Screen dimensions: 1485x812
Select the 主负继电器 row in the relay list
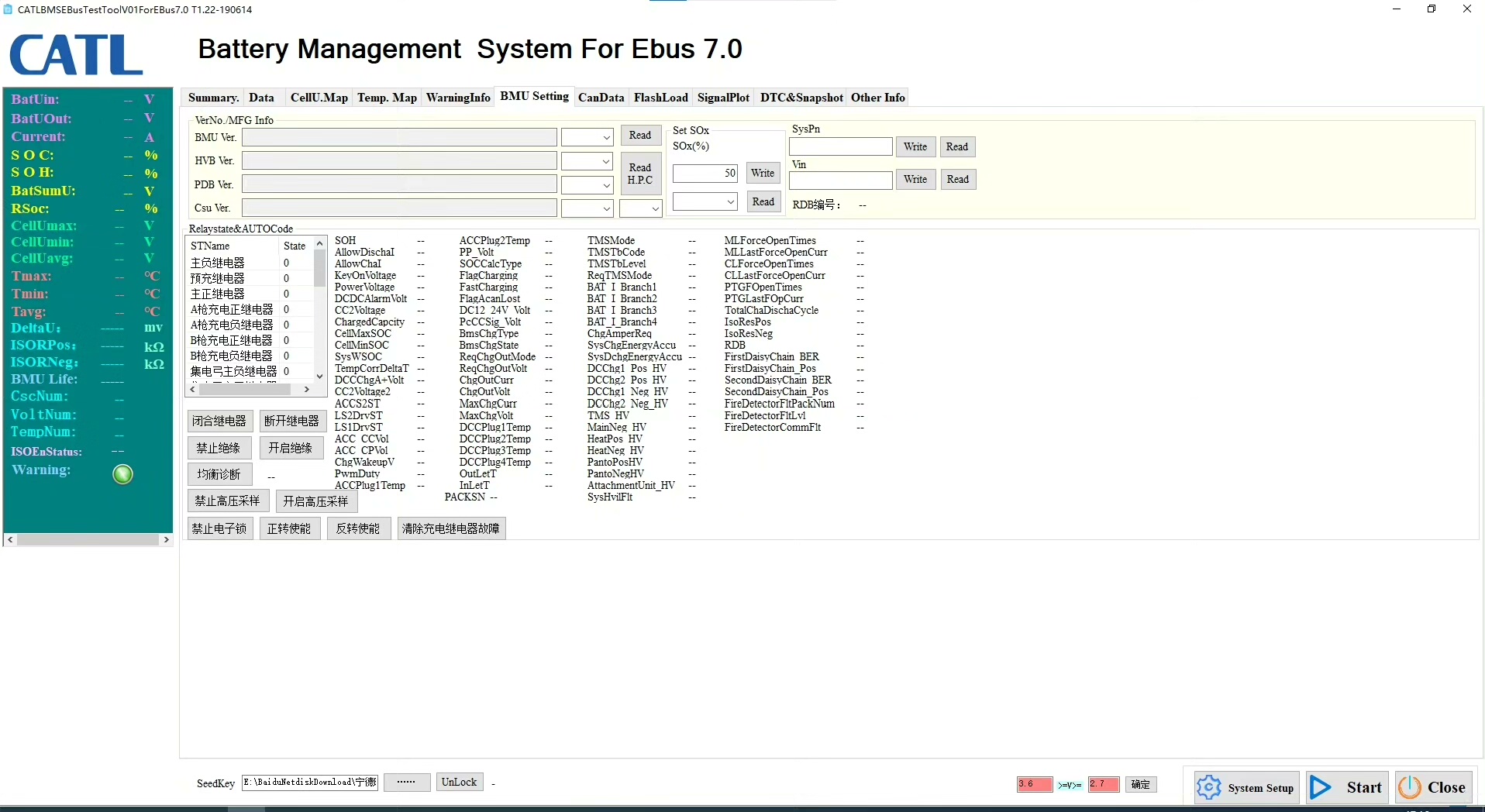(250, 263)
